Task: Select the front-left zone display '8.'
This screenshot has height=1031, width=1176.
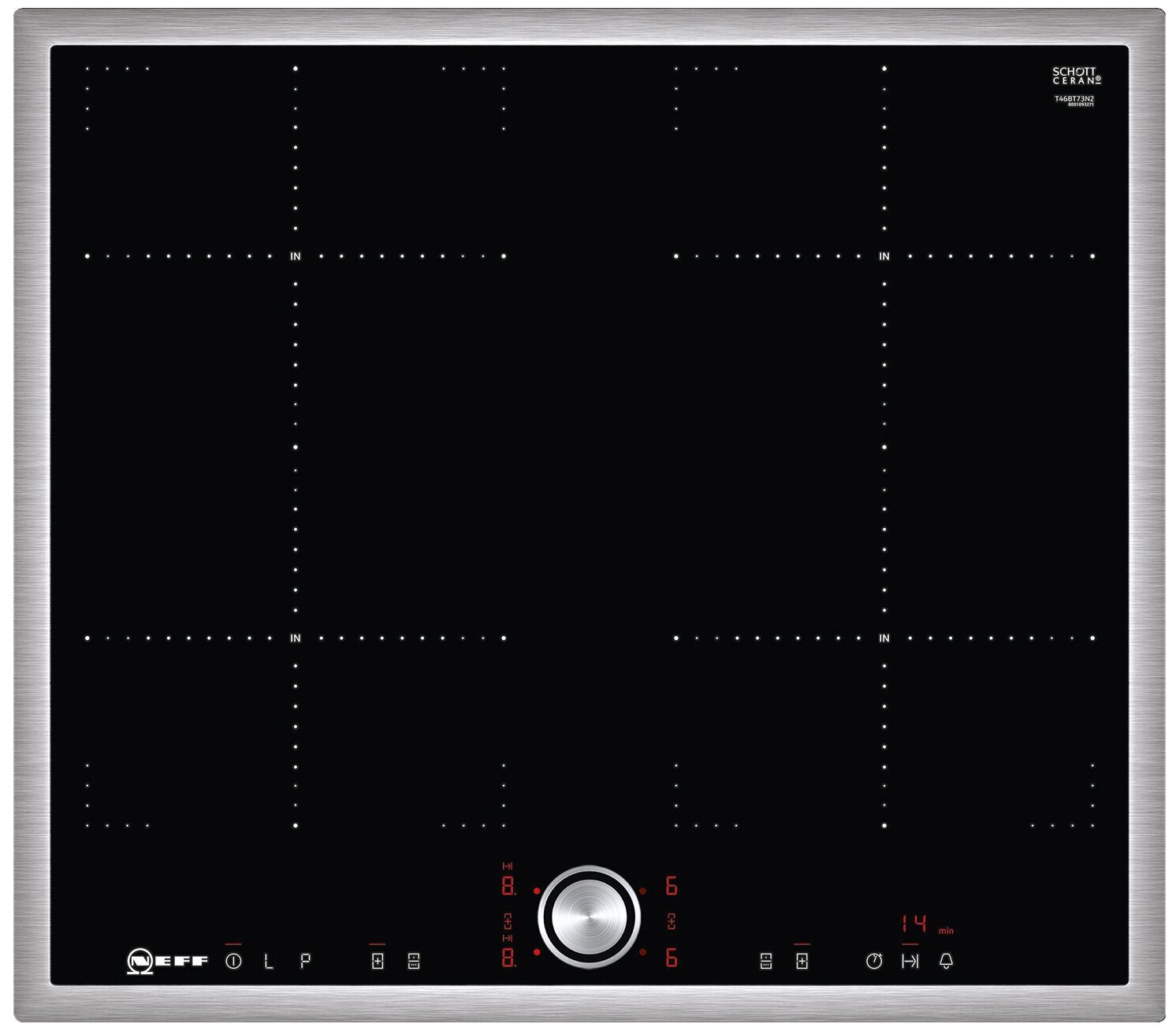Action: 508,958
